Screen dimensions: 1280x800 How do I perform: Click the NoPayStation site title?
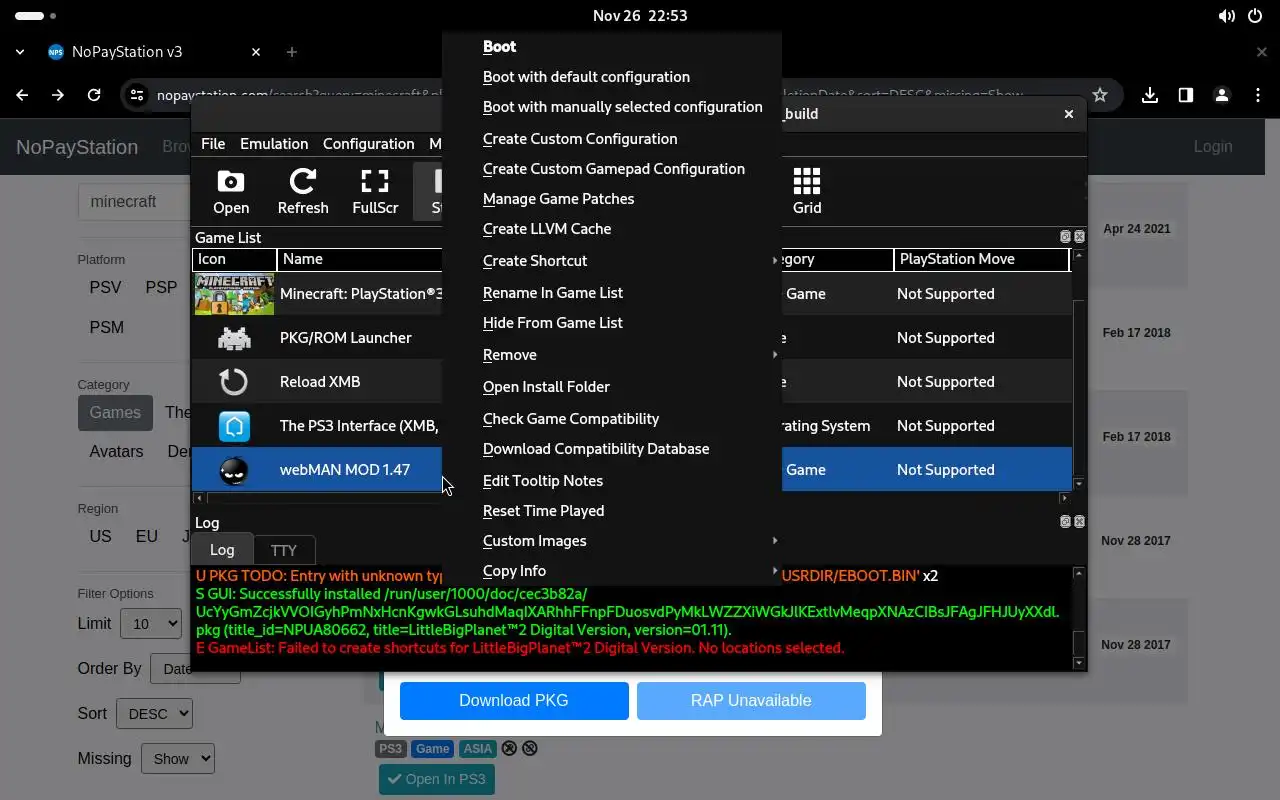(x=77, y=147)
